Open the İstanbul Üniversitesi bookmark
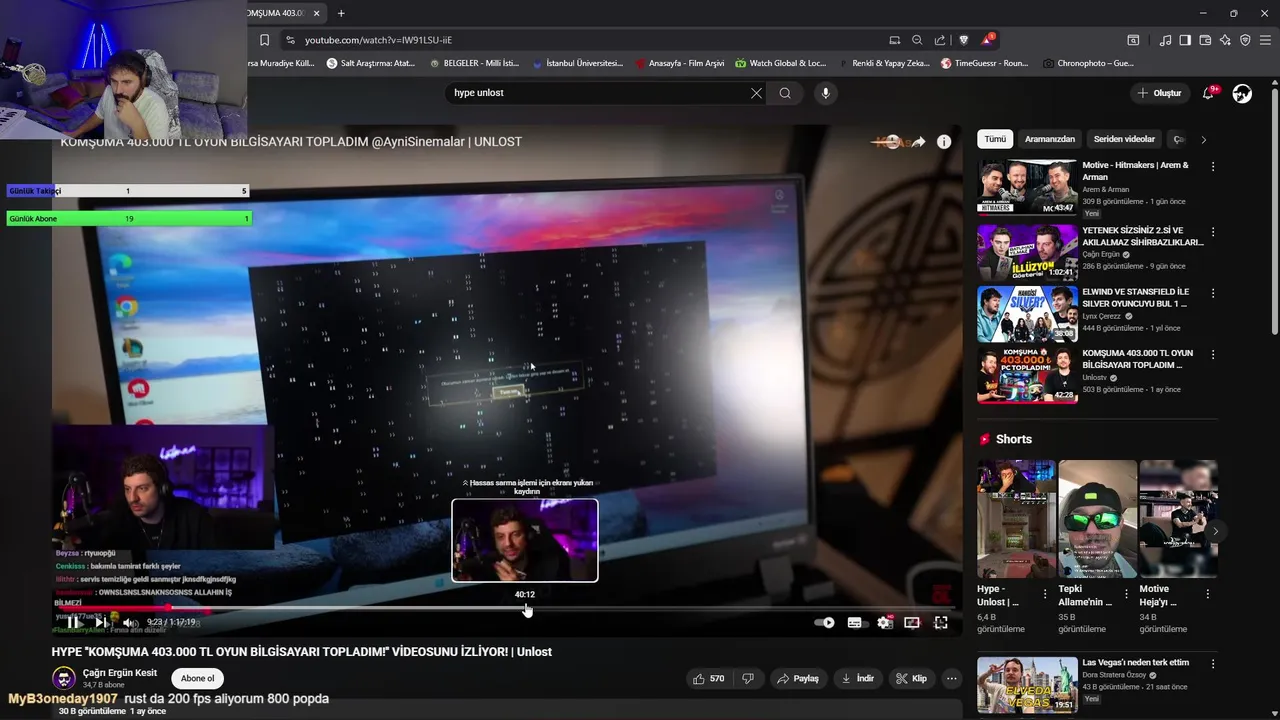The image size is (1280, 720). pyautogui.click(x=577, y=63)
